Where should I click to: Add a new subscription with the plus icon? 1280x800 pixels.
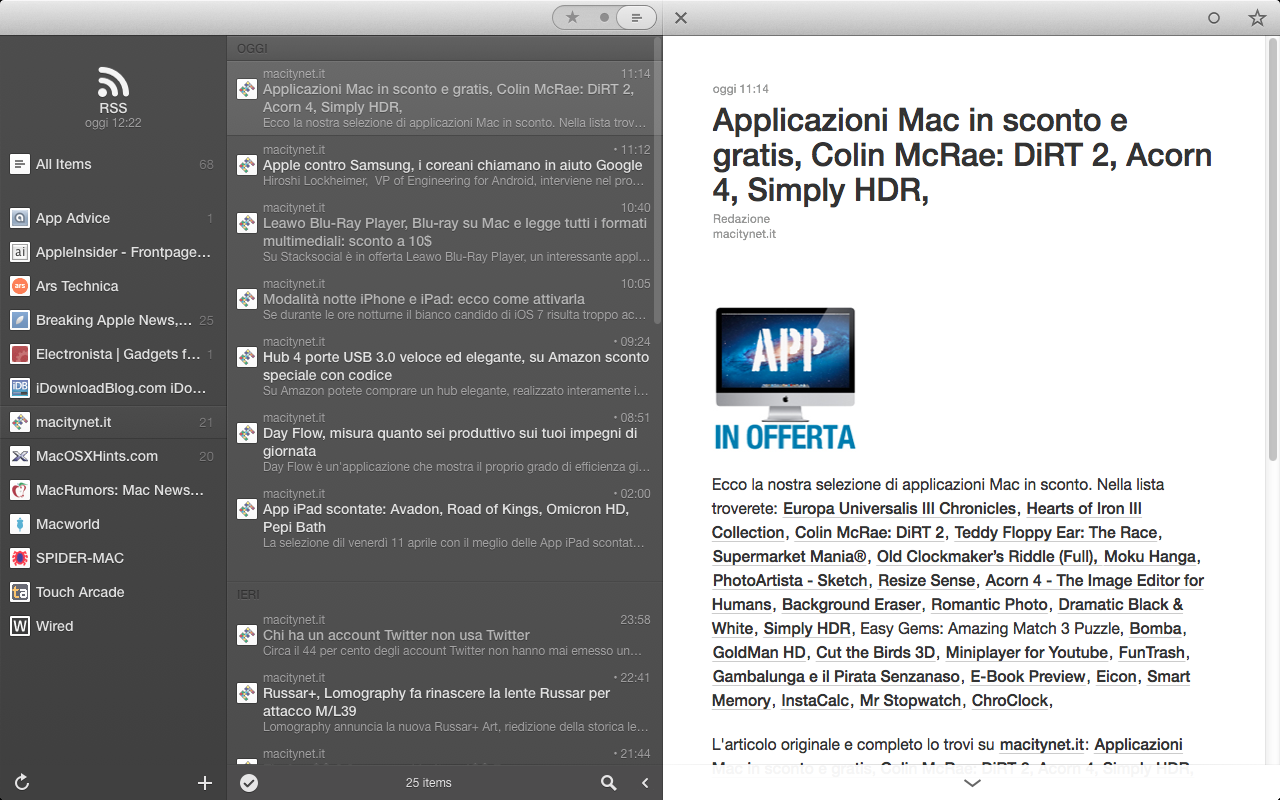[205, 783]
